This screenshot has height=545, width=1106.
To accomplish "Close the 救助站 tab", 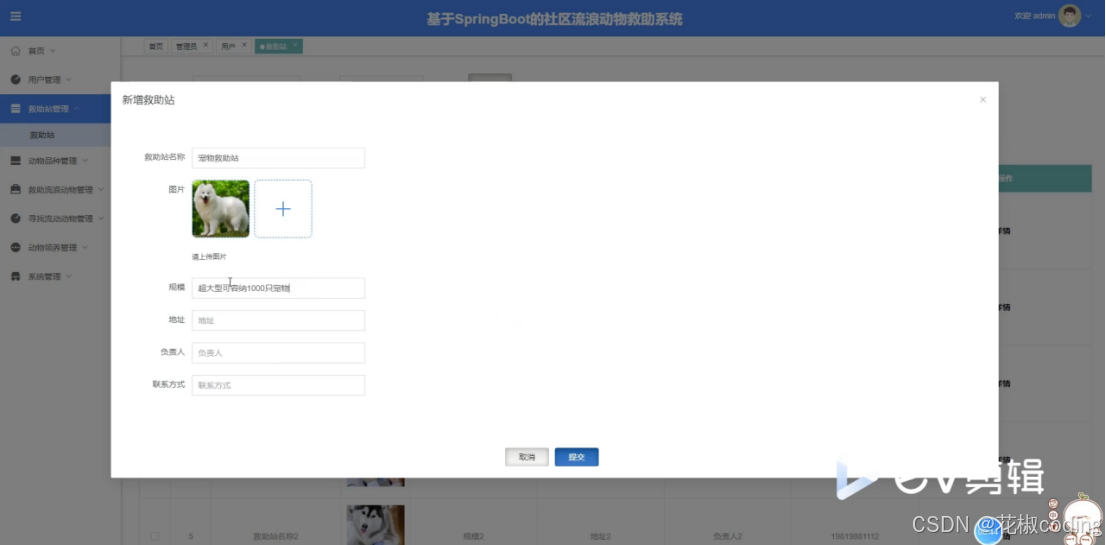I will point(296,44).
